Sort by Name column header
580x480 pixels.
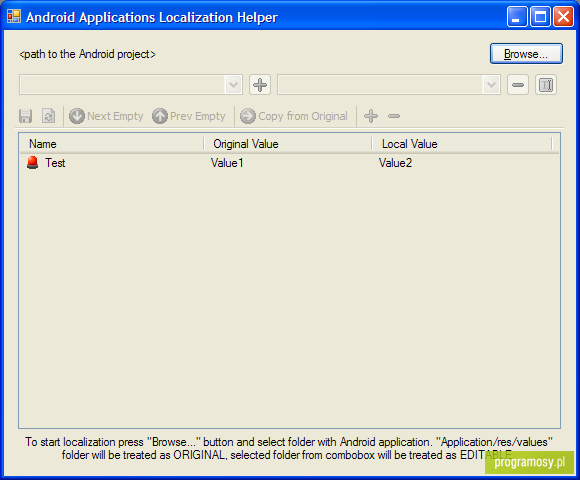[x=111, y=144]
